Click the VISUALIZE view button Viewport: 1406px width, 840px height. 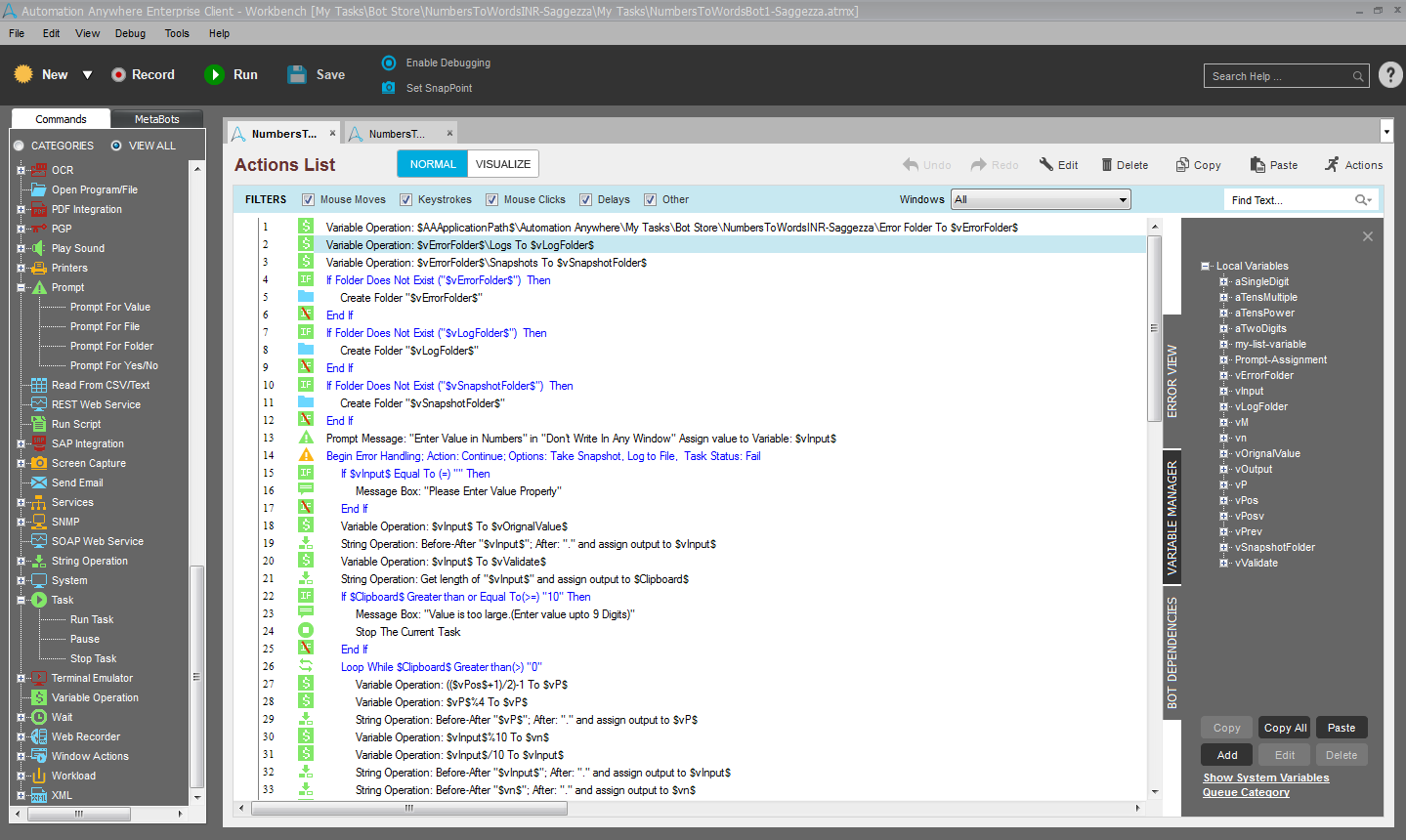[503, 164]
